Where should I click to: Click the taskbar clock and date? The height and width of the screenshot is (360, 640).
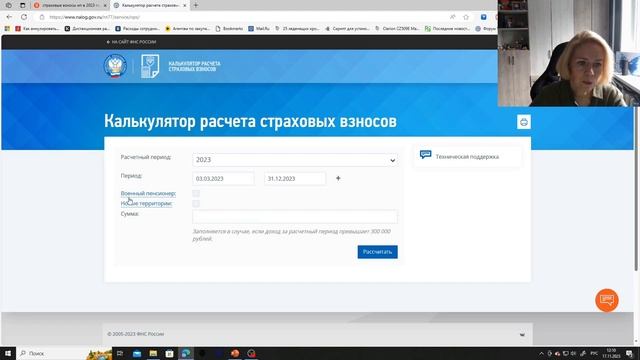point(611,353)
